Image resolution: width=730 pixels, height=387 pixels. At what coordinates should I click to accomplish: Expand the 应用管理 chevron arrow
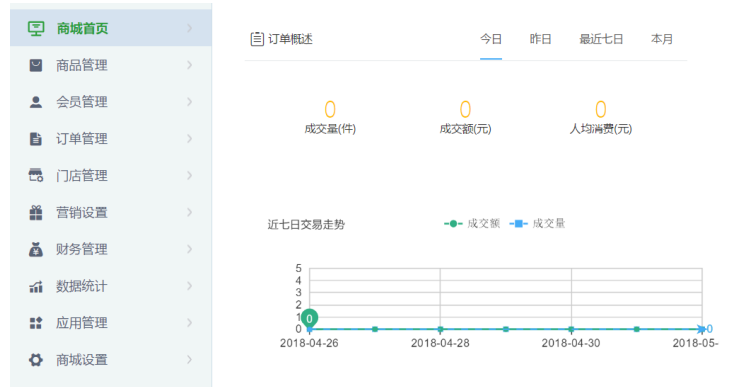189,323
